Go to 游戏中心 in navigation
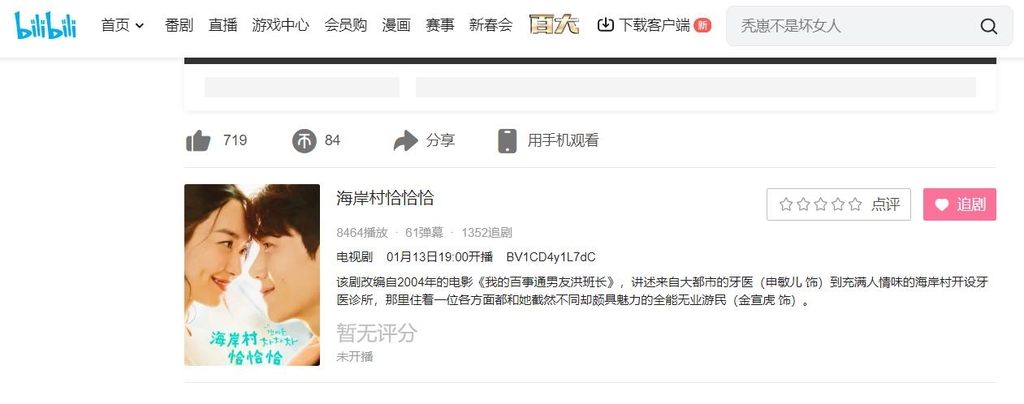Viewport: 1024px width, 404px height. click(280, 25)
